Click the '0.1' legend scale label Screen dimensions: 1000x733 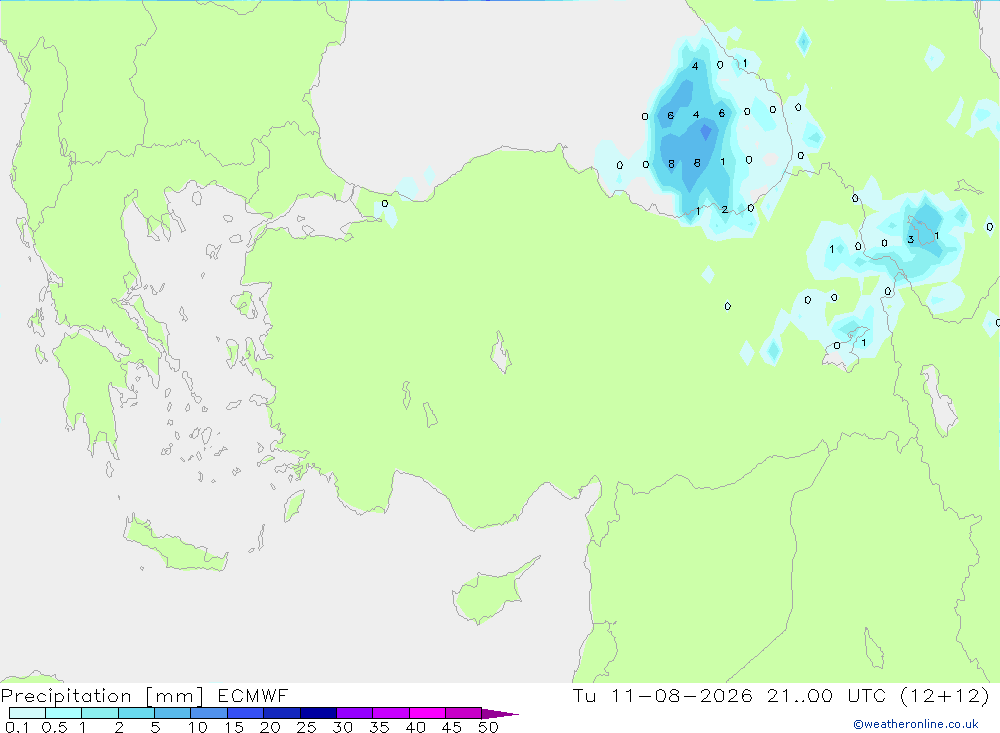pos(17,727)
